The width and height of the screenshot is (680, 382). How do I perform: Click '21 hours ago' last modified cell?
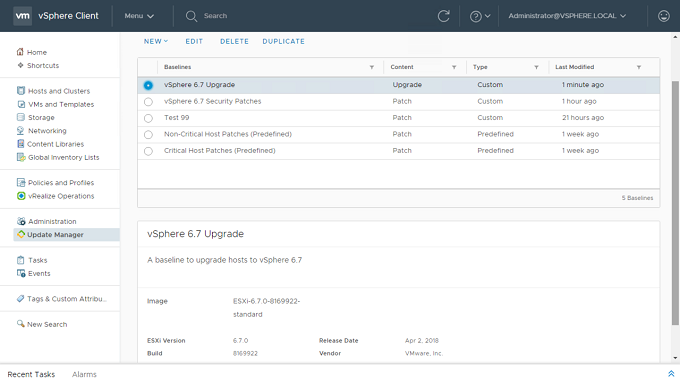pos(583,118)
